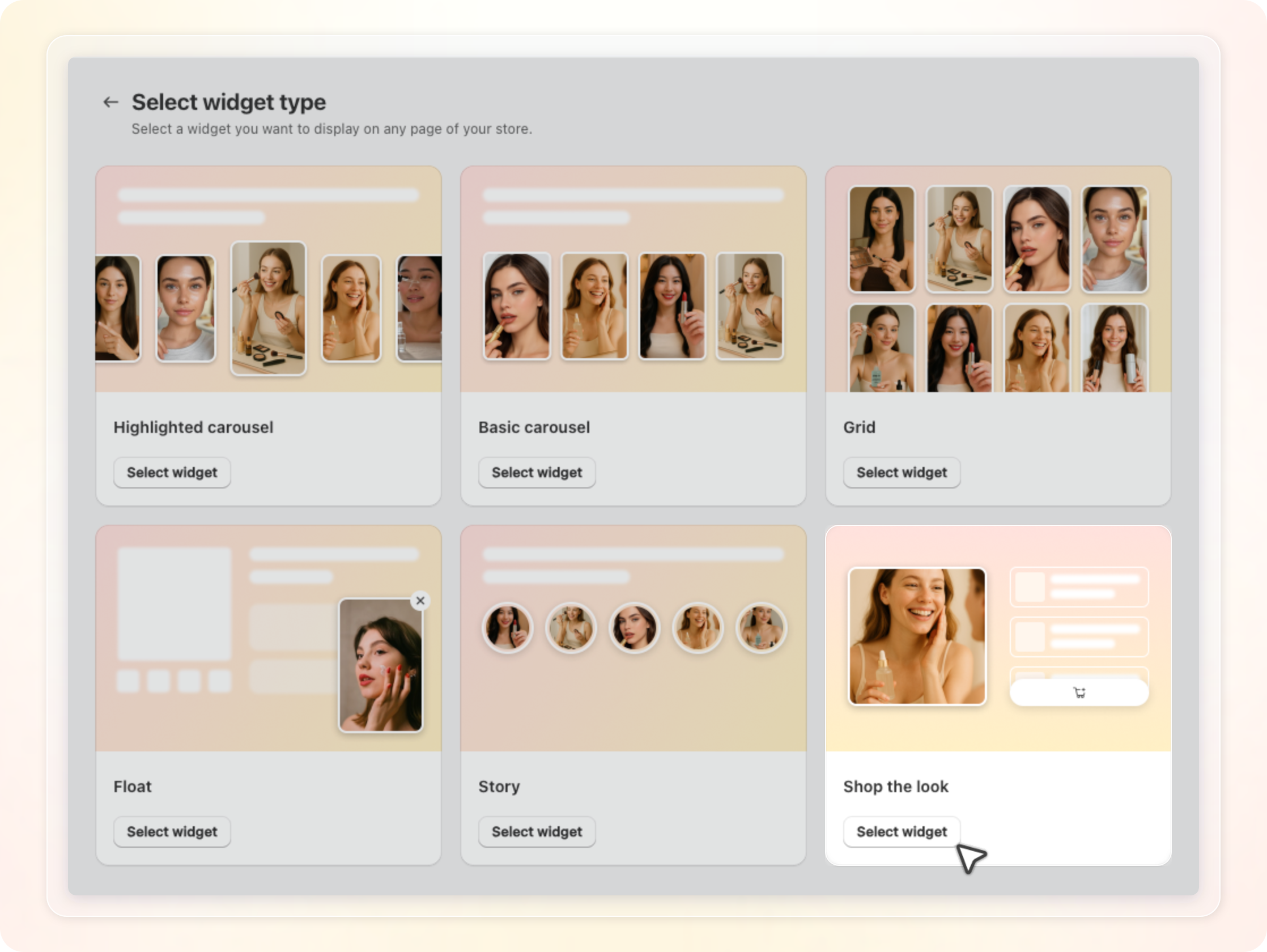Click the second product row in Shop the look preview
The image size is (1267, 952).
click(1079, 636)
